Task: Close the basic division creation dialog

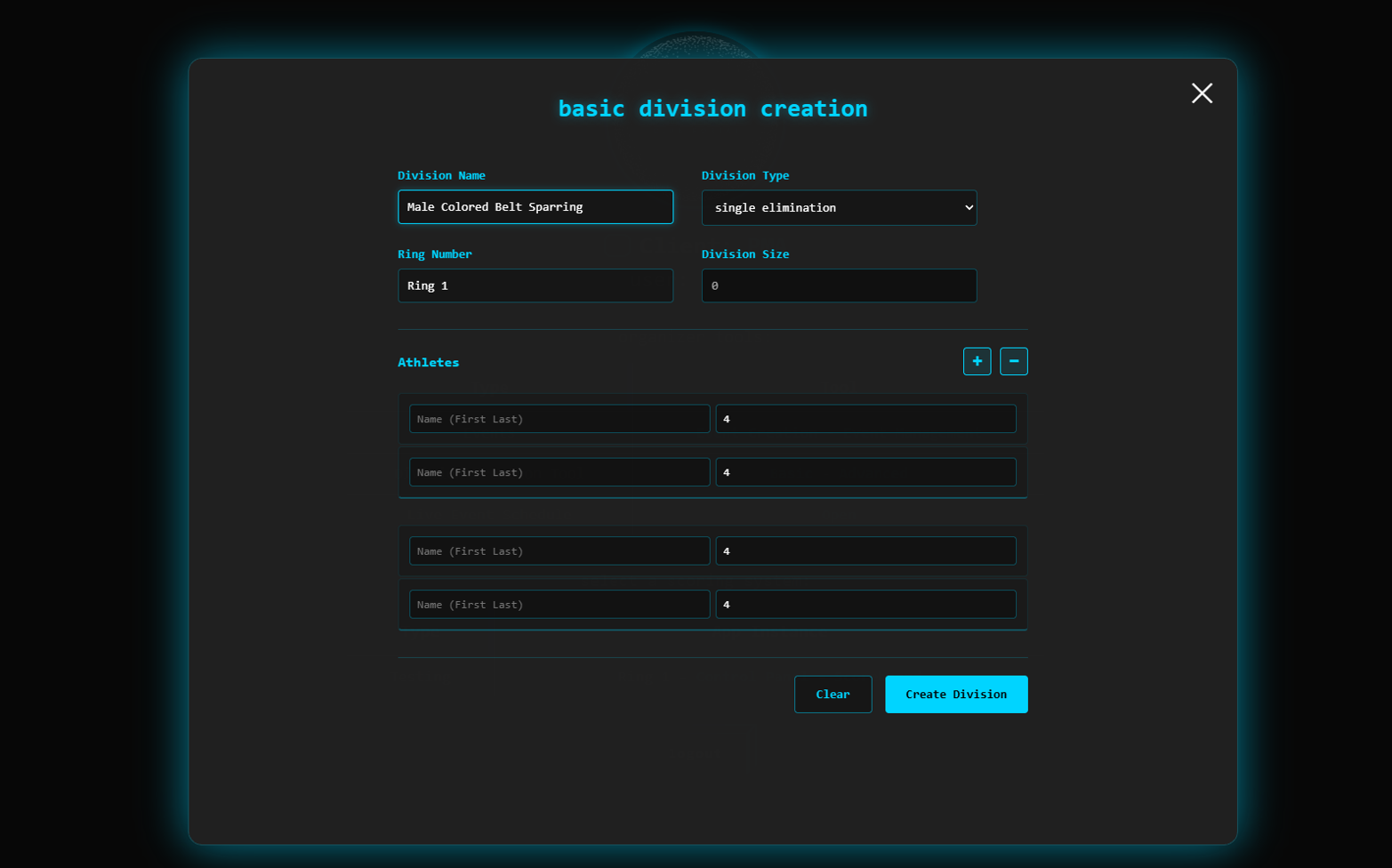Action: click(1202, 93)
